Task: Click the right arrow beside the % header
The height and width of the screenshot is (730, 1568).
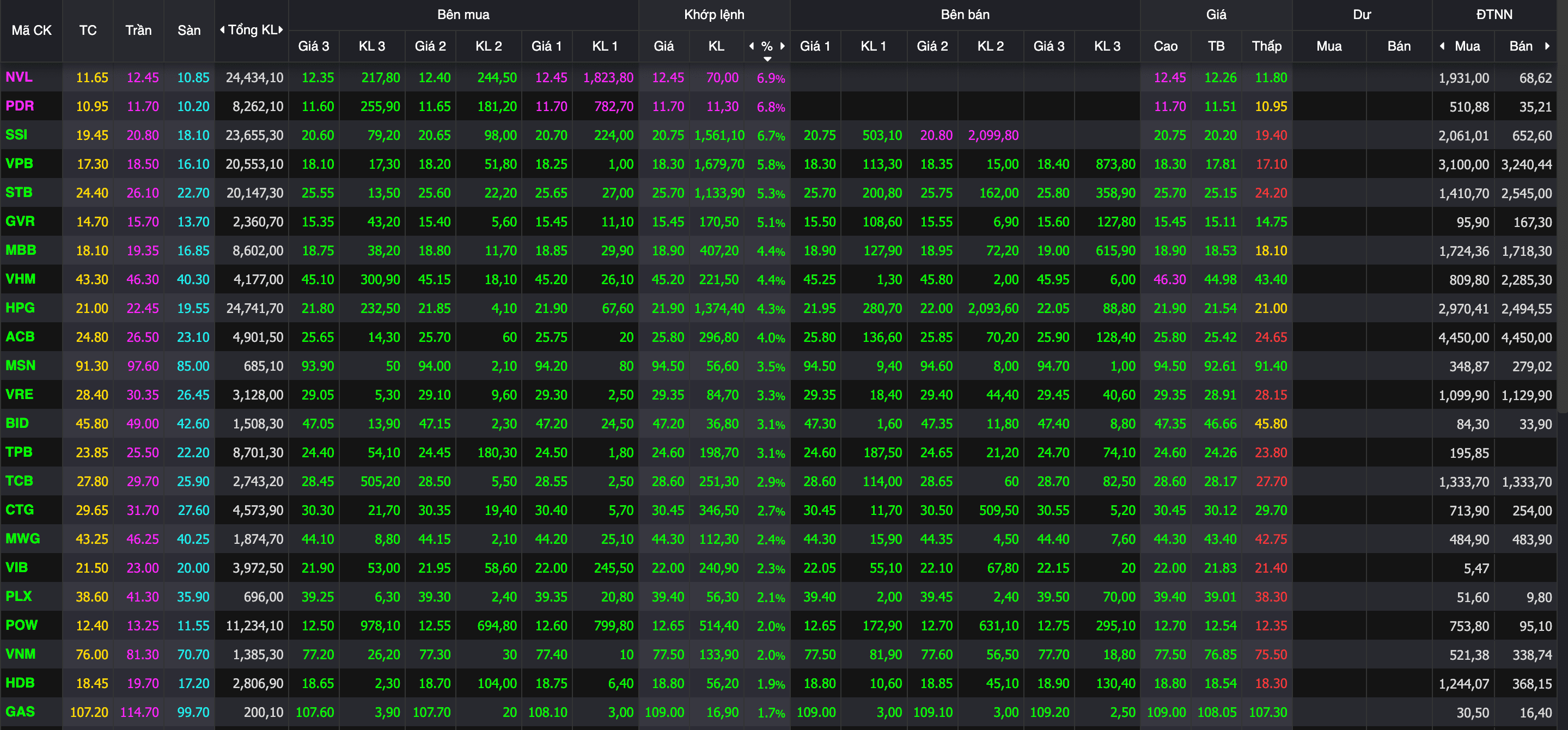Action: click(782, 46)
